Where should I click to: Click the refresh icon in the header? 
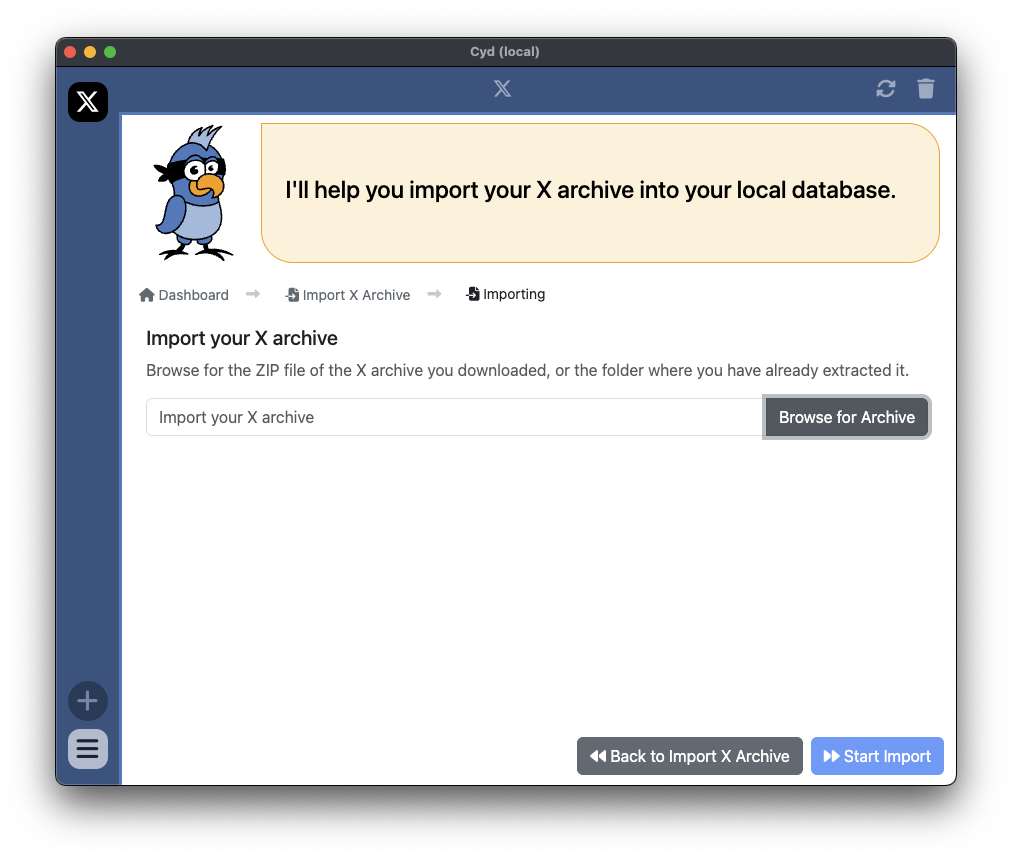[885, 89]
